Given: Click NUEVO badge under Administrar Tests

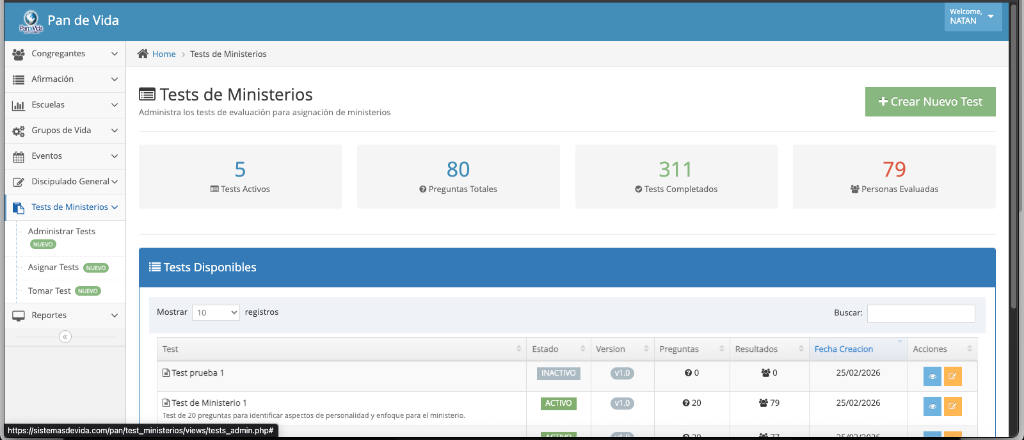Looking at the screenshot, I should (x=42, y=244).
